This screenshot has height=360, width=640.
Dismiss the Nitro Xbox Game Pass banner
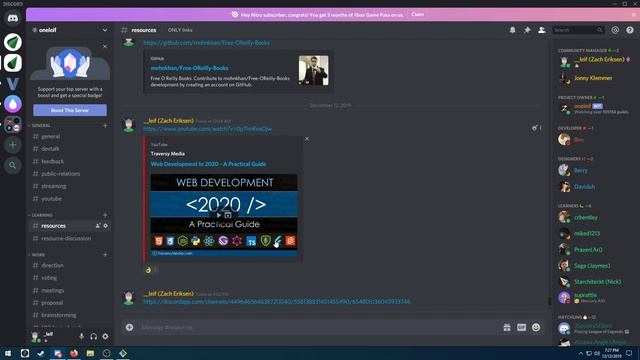[634, 14]
